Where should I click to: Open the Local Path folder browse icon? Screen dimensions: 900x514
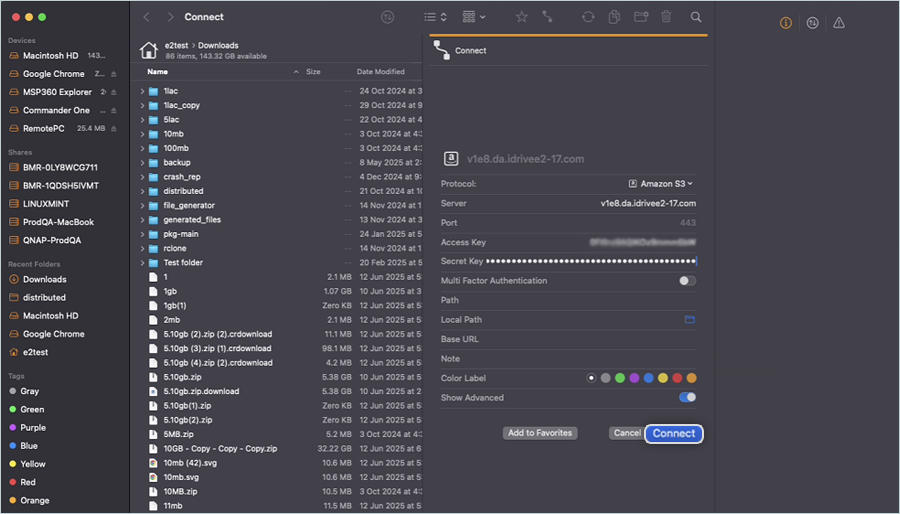tap(689, 320)
